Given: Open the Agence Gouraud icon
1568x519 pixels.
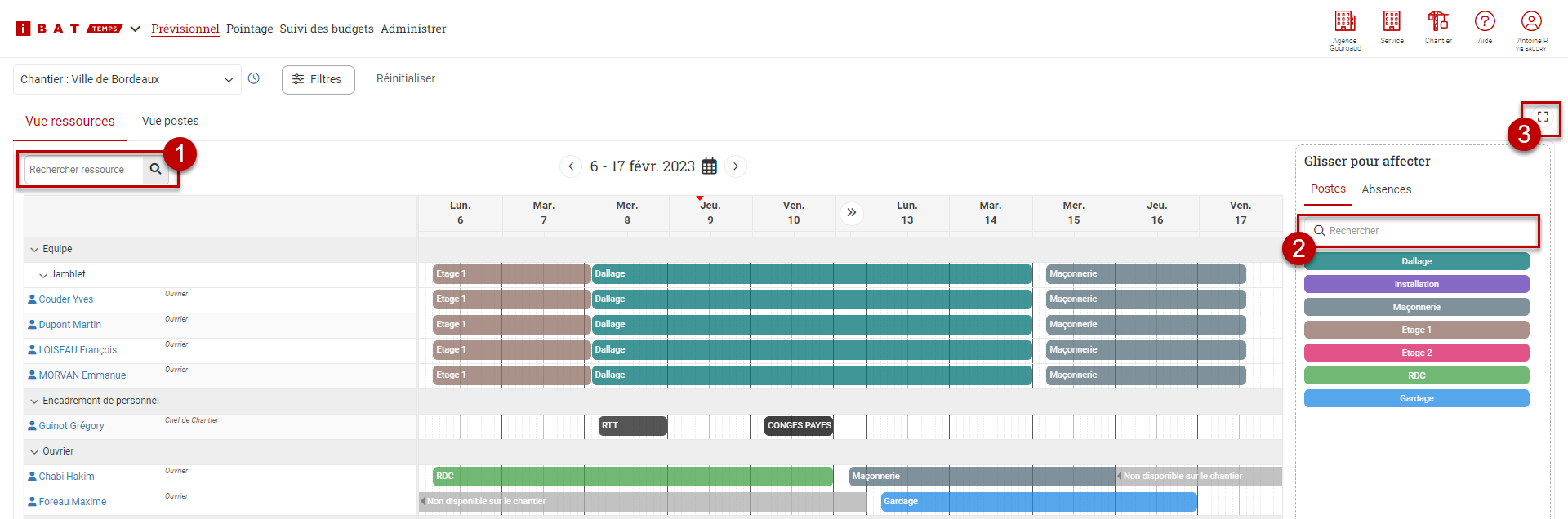Looking at the screenshot, I should (x=1345, y=22).
